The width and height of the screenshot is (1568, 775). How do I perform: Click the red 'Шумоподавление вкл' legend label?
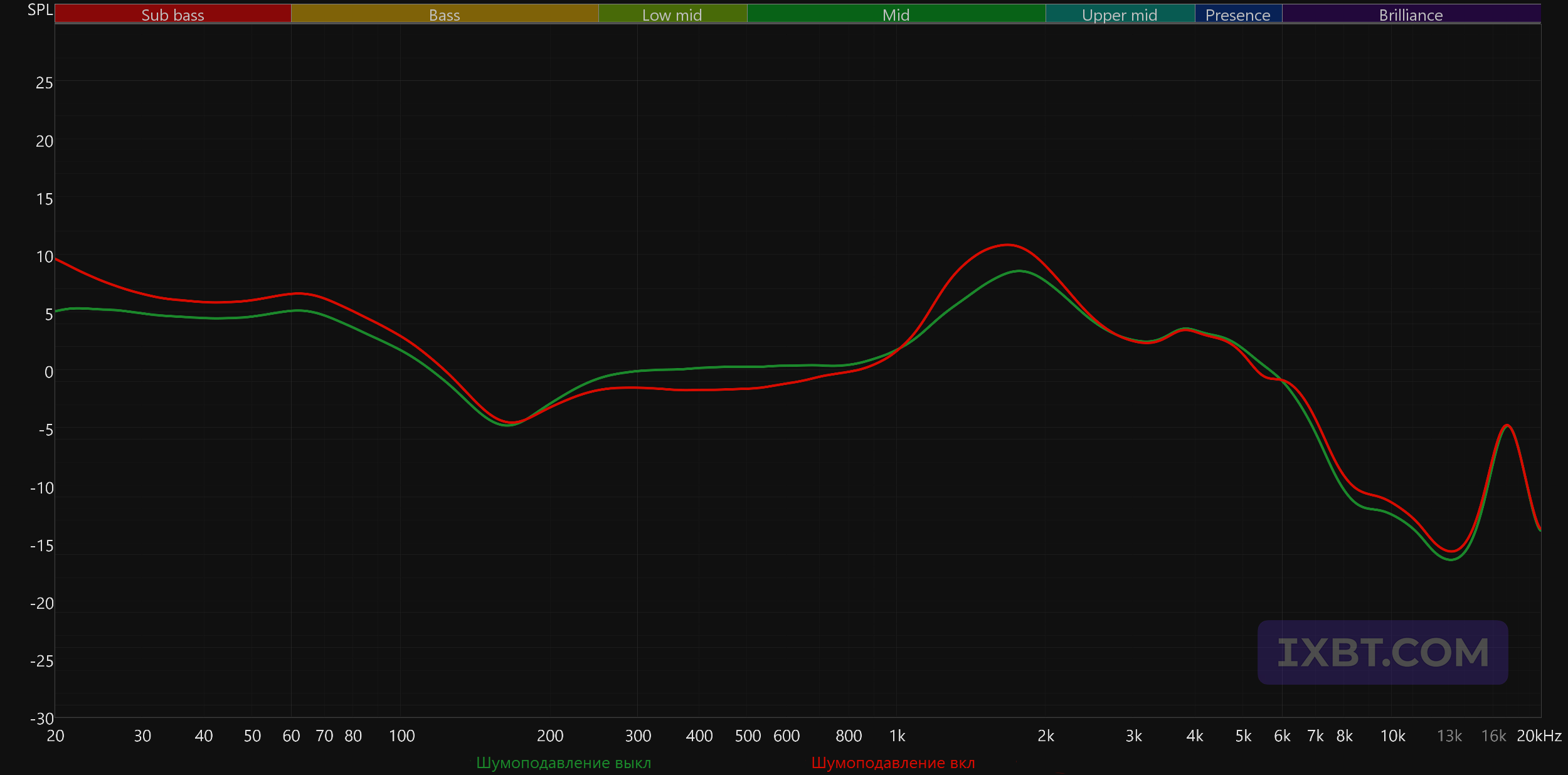click(x=893, y=763)
